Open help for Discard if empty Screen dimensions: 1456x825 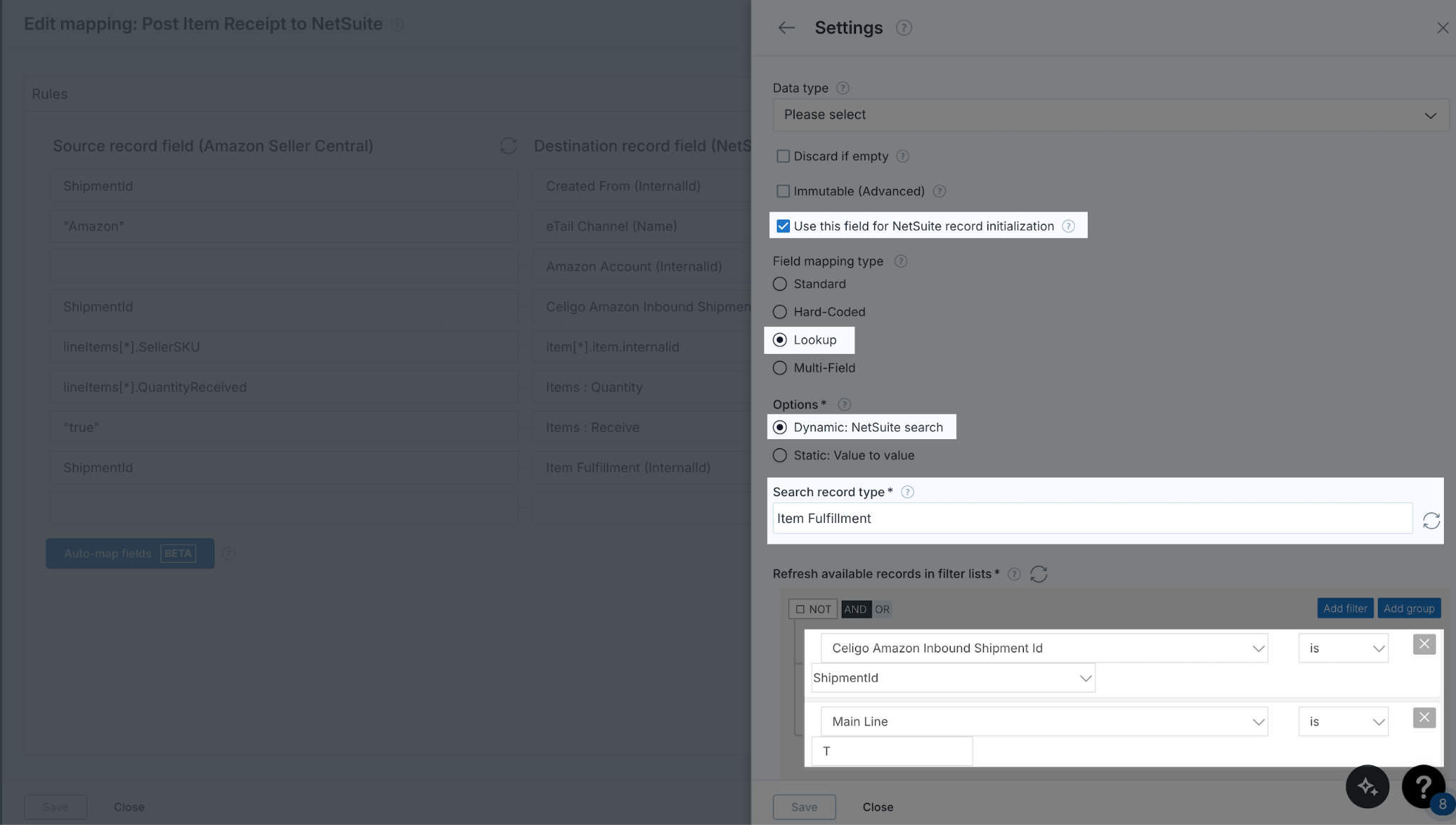(x=903, y=156)
